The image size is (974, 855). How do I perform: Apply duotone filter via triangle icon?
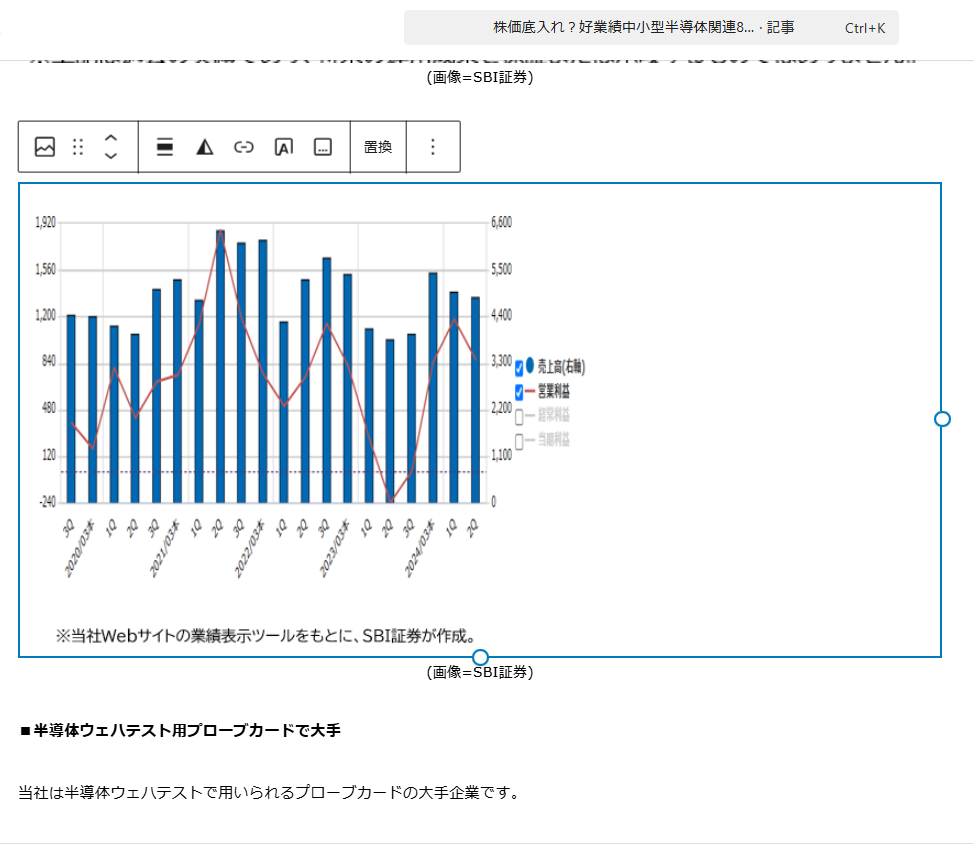click(205, 147)
